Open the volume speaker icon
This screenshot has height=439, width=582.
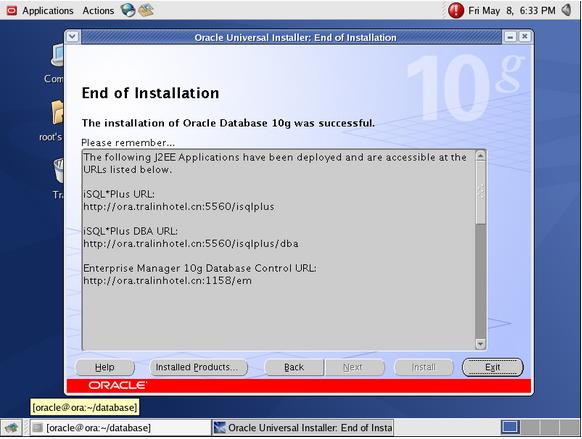(x=567, y=10)
